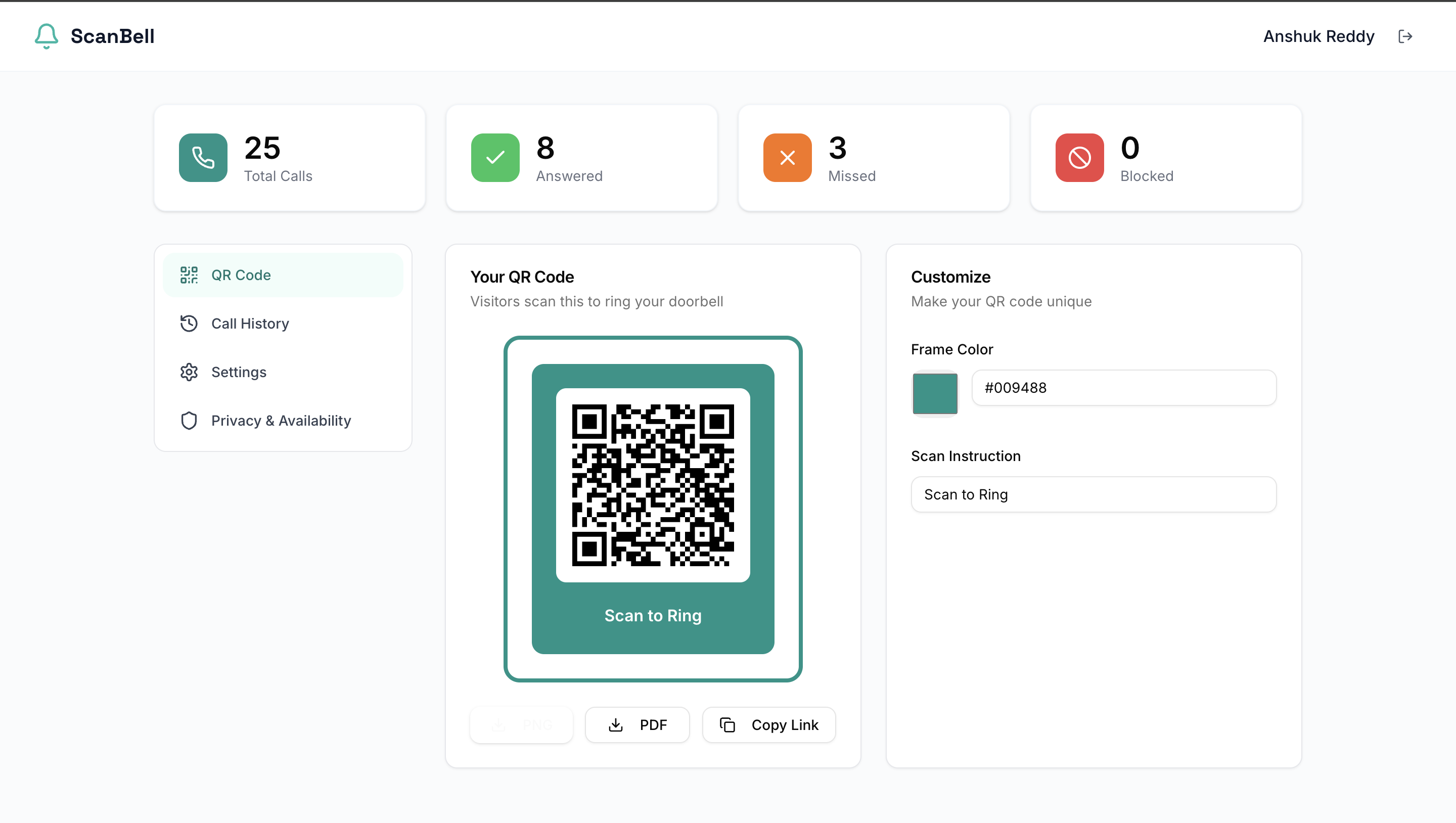Click 'Make your QR code unique' text
The height and width of the screenshot is (823, 1456).
[1001, 301]
